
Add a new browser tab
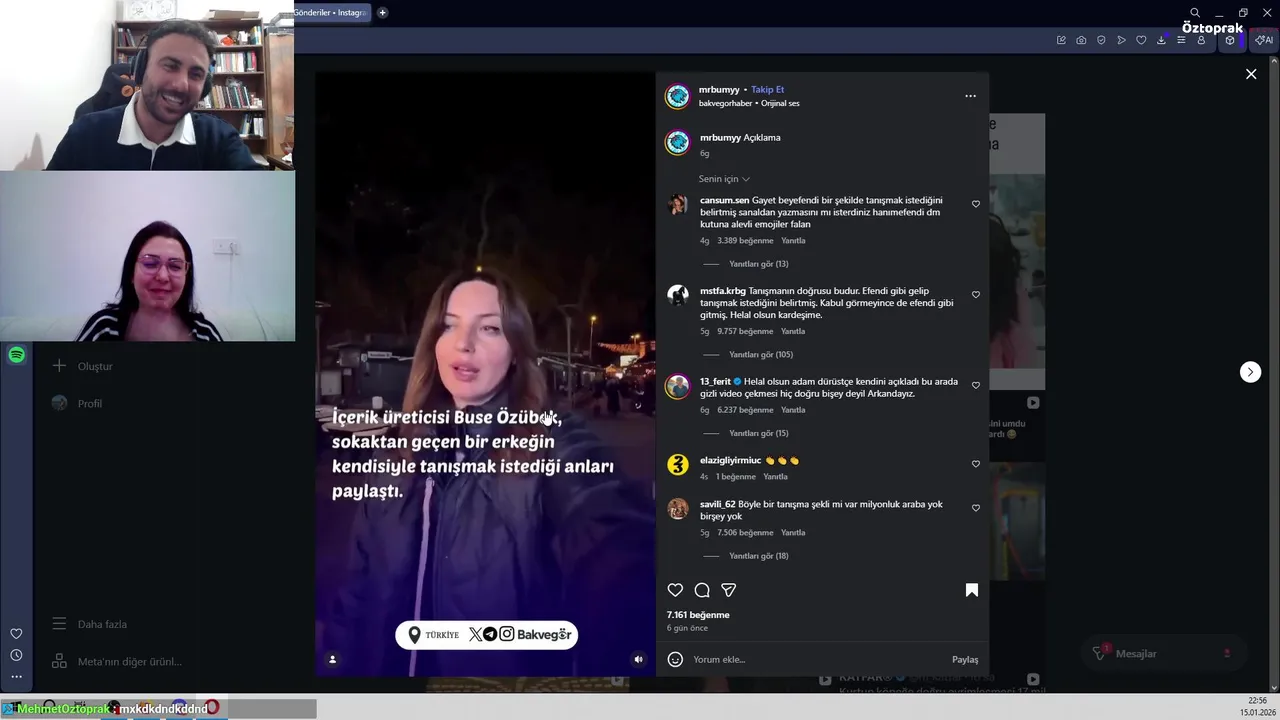pyautogui.click(x=382, y=12)
